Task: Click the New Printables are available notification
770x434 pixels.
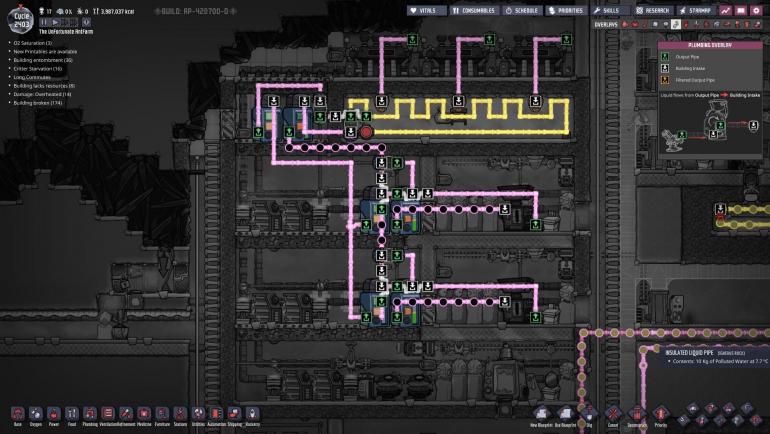Action: (45, 52)
